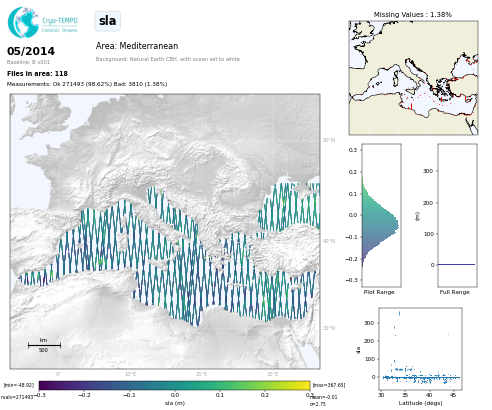
Task: Click the yellow end of the colorbar
Action: coord(305,385)
